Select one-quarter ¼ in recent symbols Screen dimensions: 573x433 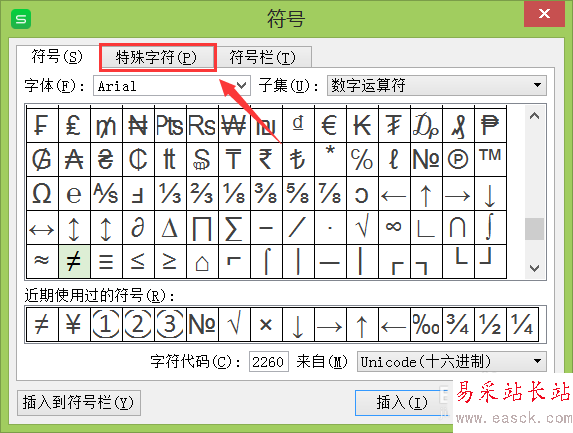pos(523,324)
